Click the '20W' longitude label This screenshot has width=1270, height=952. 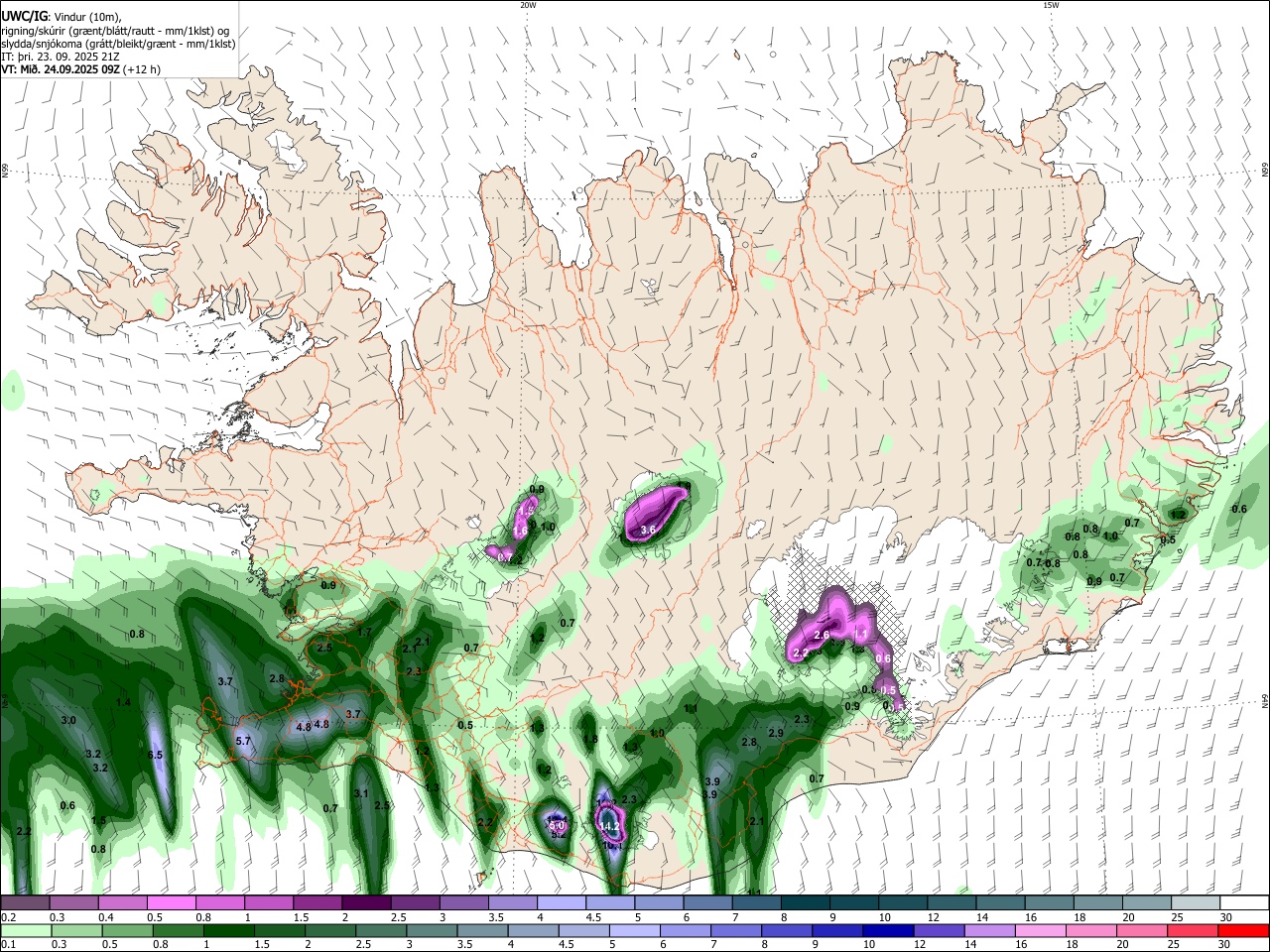528,5
